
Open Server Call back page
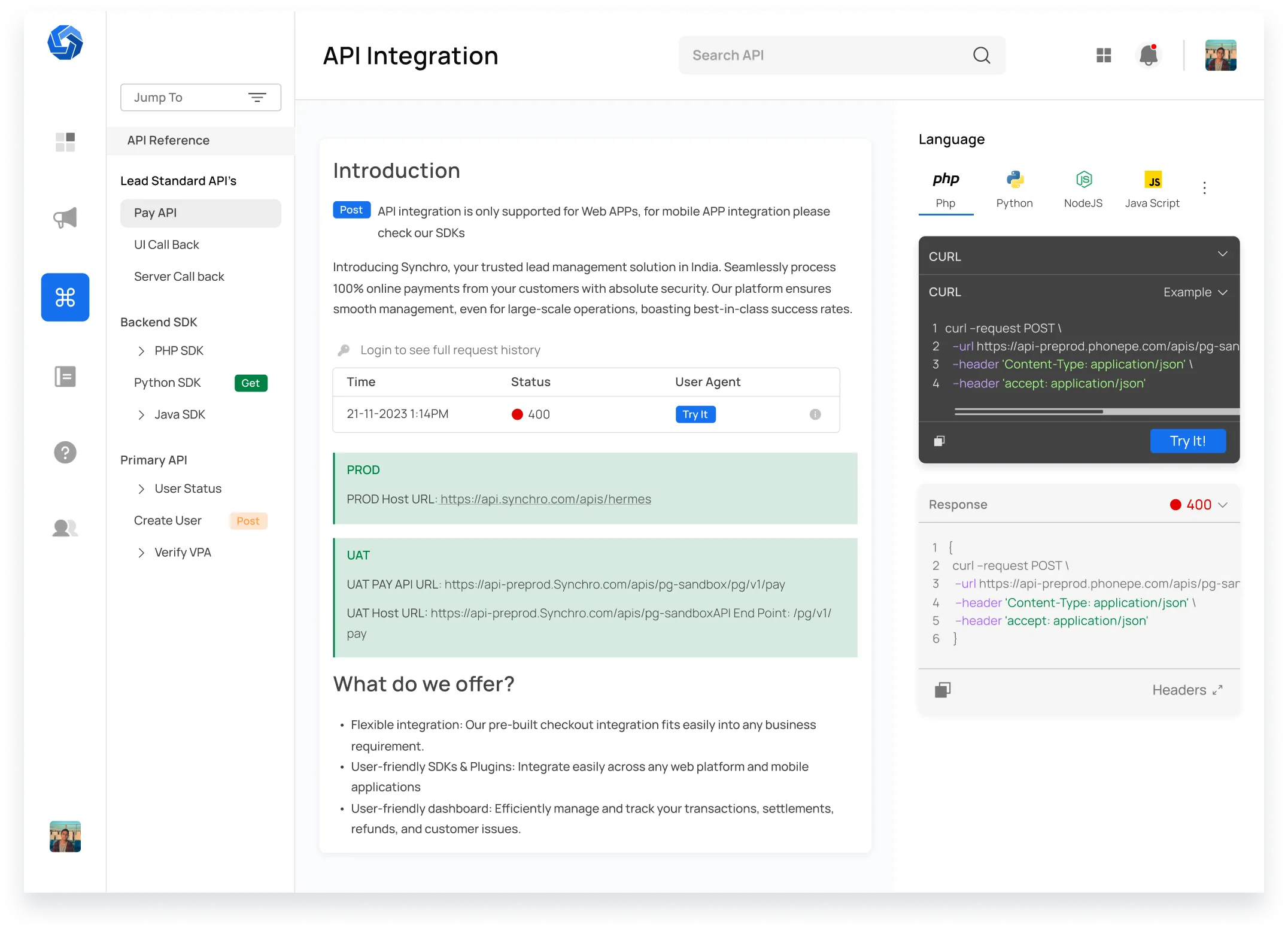tap(179, 277)
